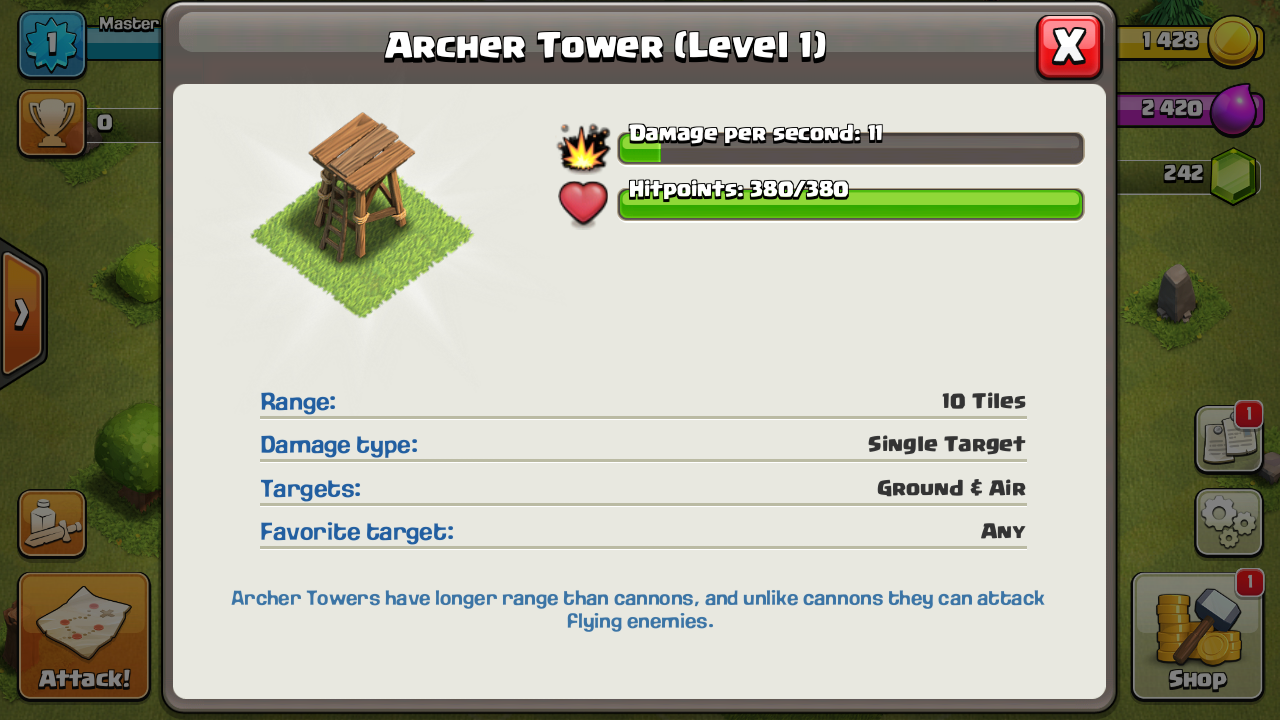Open the settings gears icon
The image size is (1280, 720).
[1229, 522]
